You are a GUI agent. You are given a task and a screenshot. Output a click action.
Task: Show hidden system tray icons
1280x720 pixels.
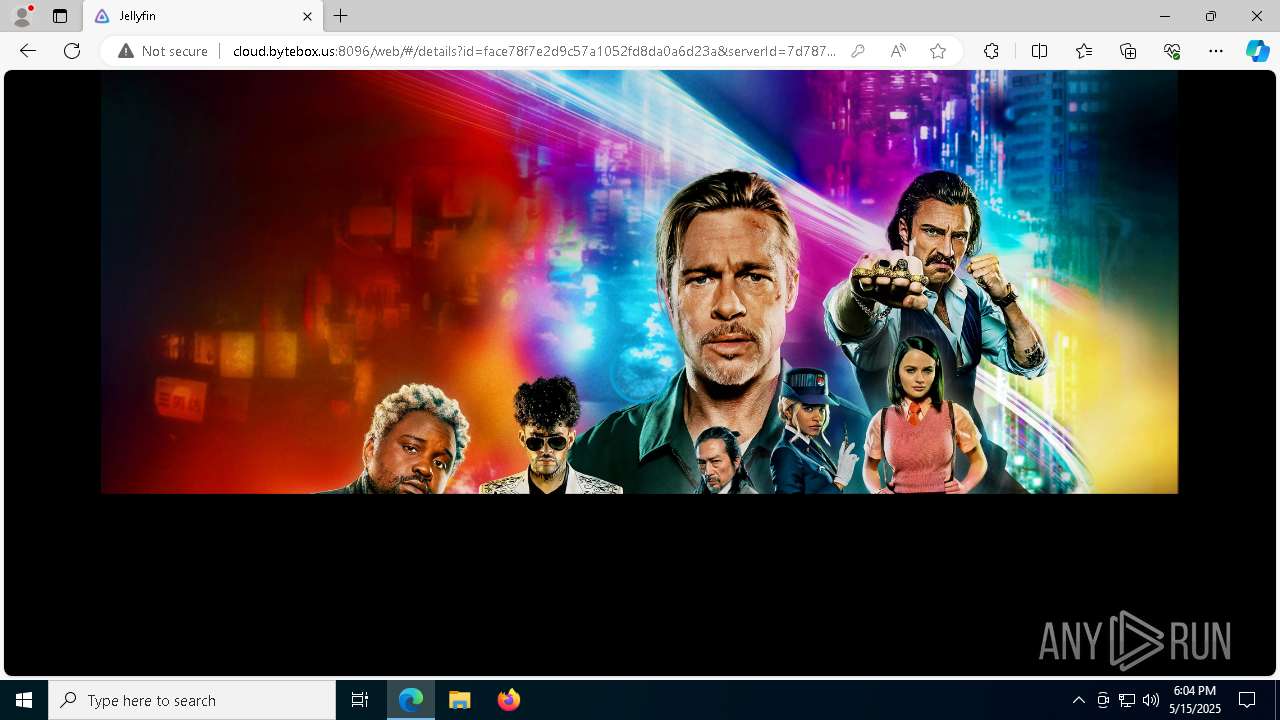[x=1078, y=700]
